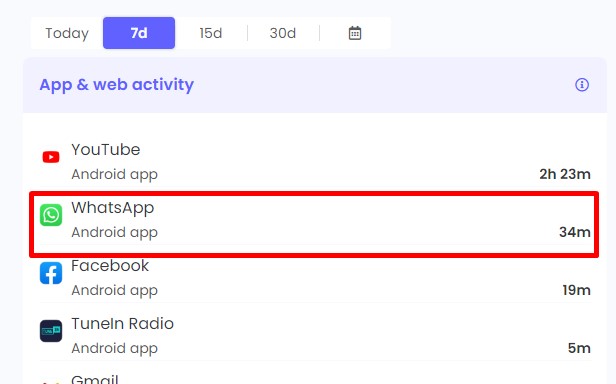Click the Gmail entry at list bottom
Viewport: 616px width, 384px height.
click(x=95, y=379)
